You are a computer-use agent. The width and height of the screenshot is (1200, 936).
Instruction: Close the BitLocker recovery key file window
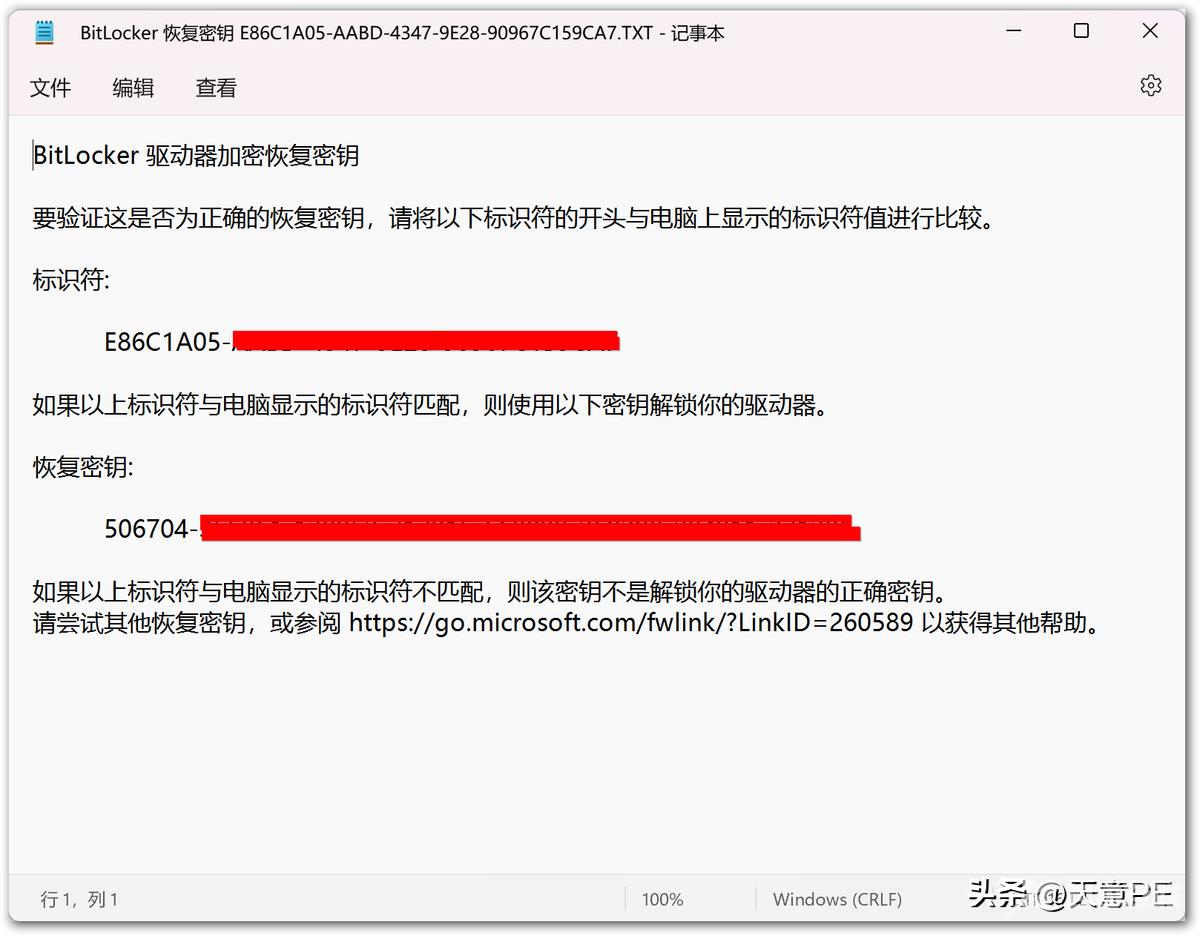tap(1150, 32)
